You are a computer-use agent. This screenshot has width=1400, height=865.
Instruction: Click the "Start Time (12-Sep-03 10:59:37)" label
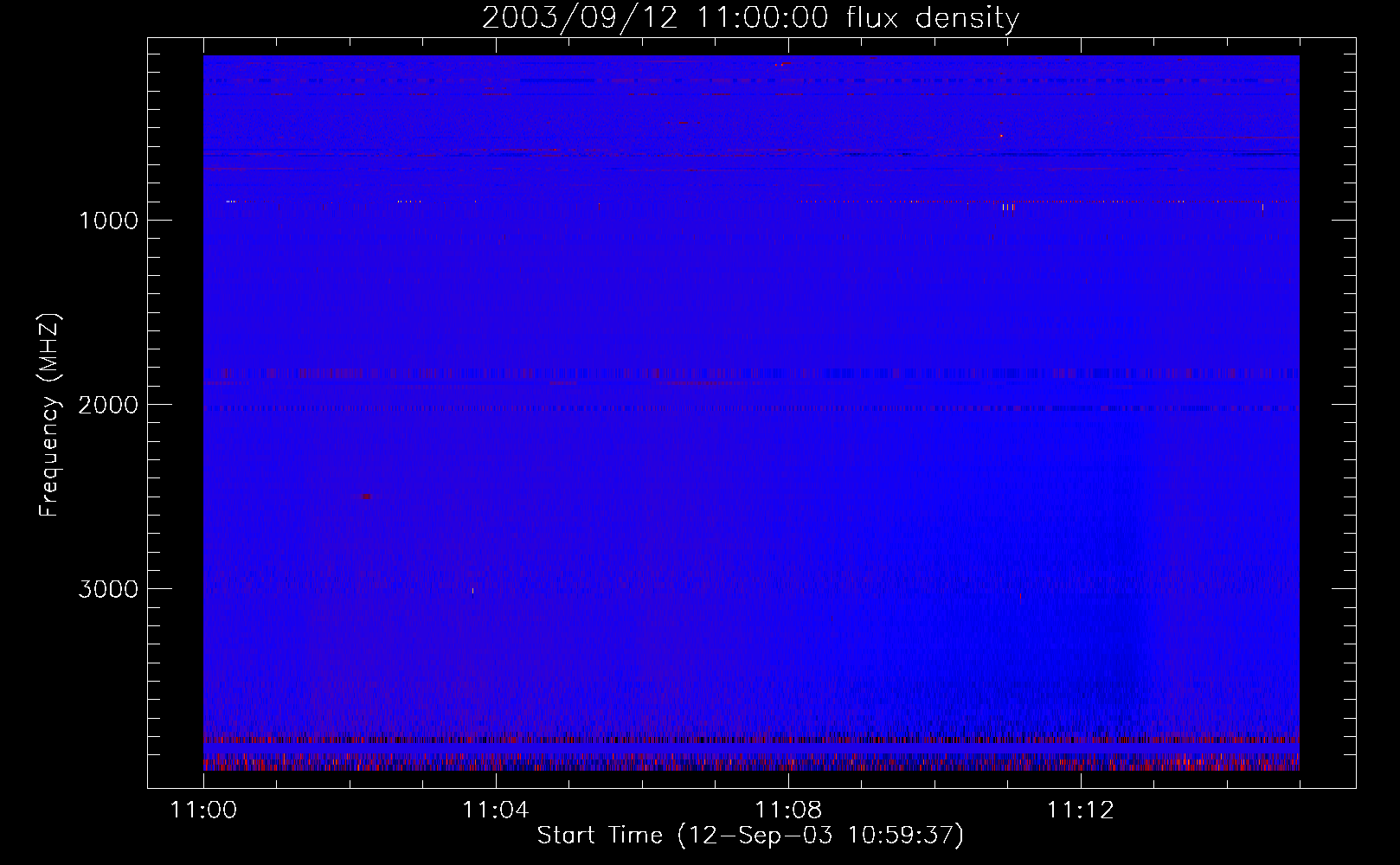[x=750, y=836]
